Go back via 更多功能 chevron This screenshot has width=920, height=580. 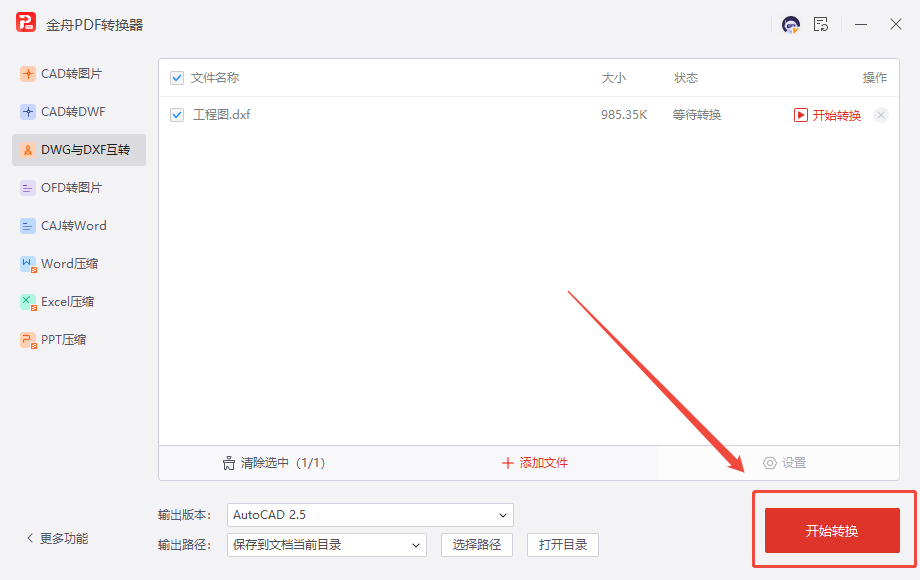(30, 538)
